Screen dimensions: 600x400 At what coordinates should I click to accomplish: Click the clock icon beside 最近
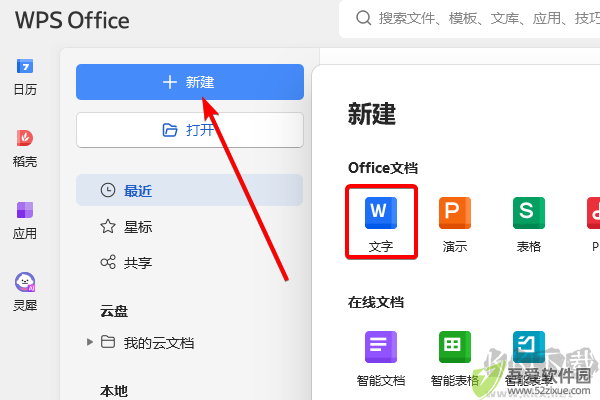point(108,190)
